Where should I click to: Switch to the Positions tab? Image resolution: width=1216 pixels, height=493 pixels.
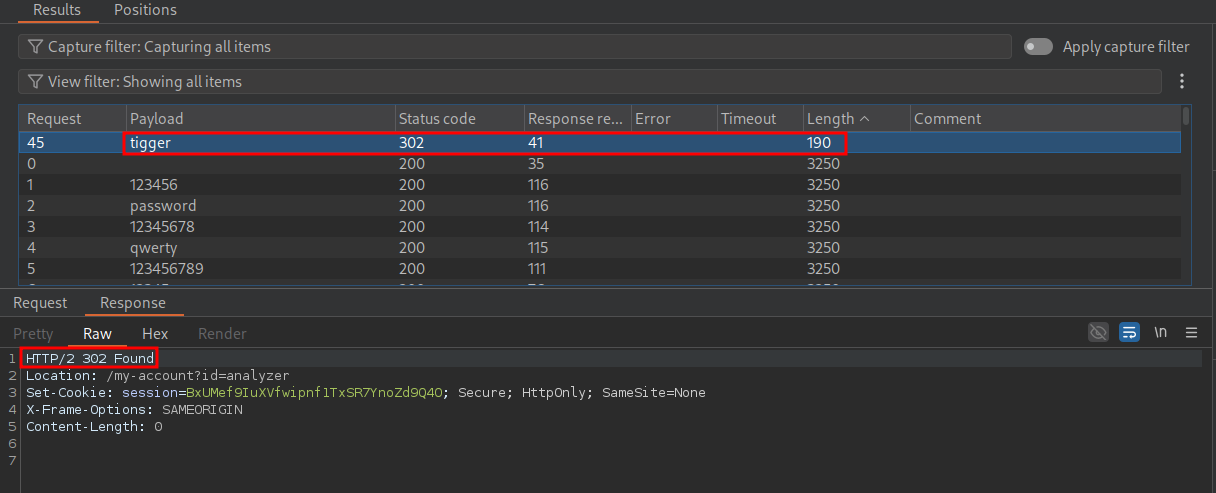(145, 10)
